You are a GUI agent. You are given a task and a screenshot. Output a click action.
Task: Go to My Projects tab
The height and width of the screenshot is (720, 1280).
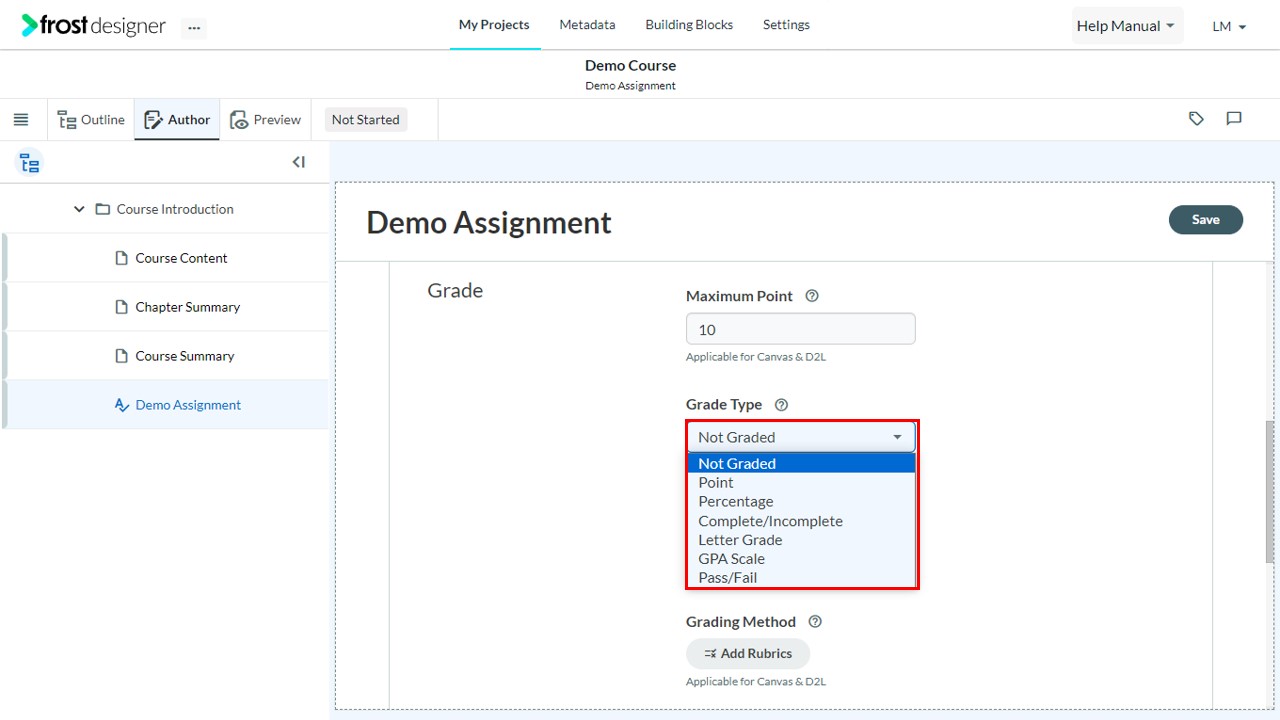494,25
